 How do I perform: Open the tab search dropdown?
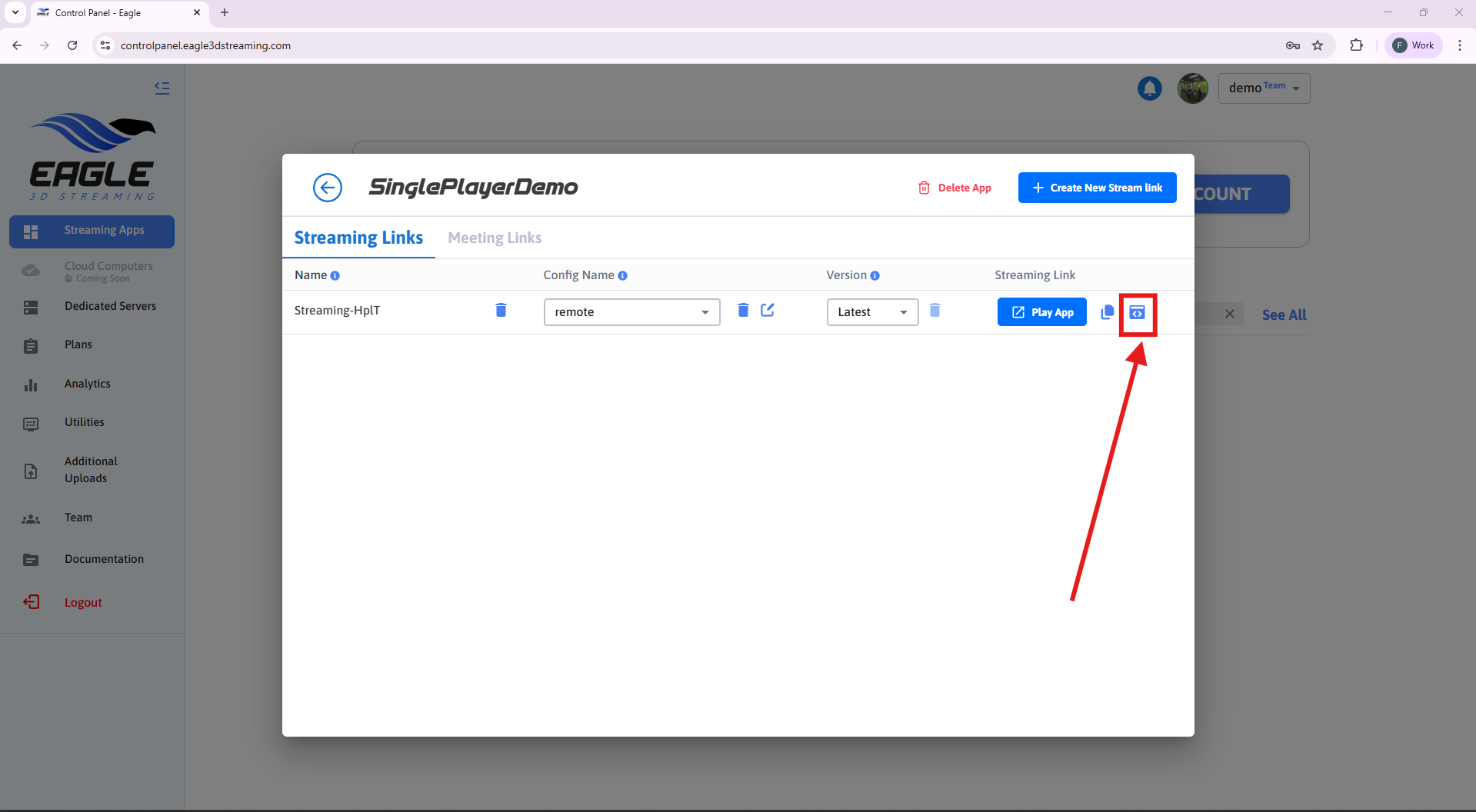click(15, 12)
